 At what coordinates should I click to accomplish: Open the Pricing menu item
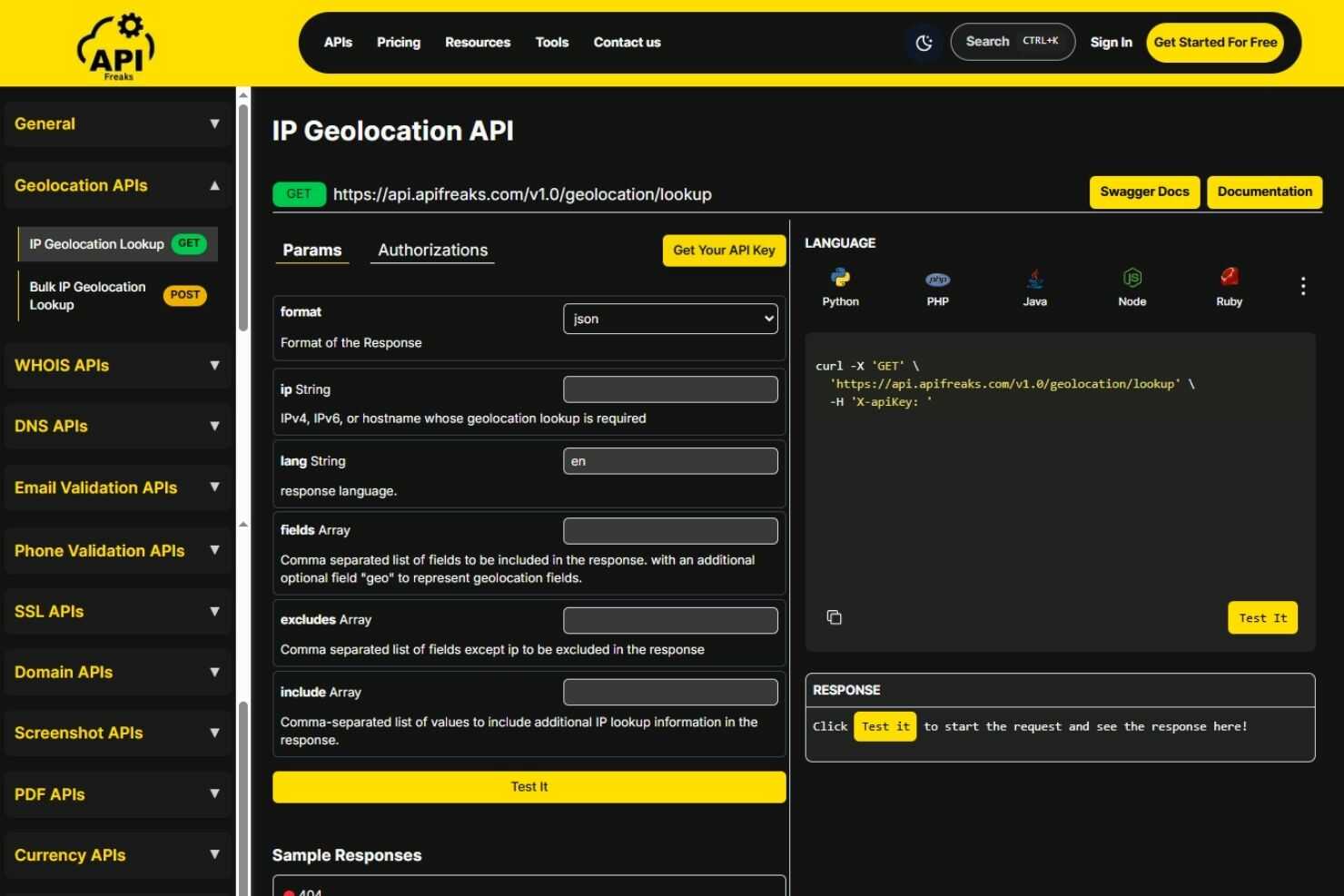pyautogui.click(x=399, y=43)
